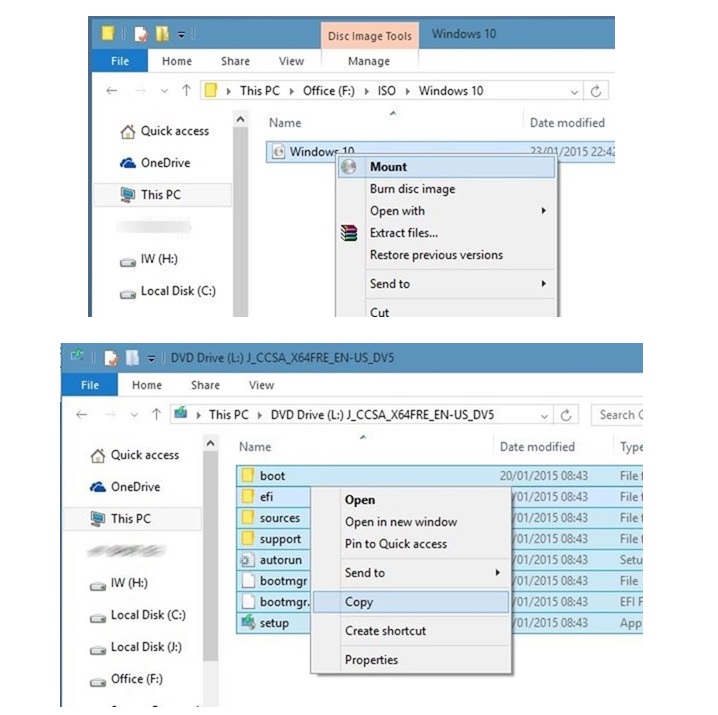Select the bootmgr file
Image resolution: width=718 pixels, height=715 pixels.
273,581
